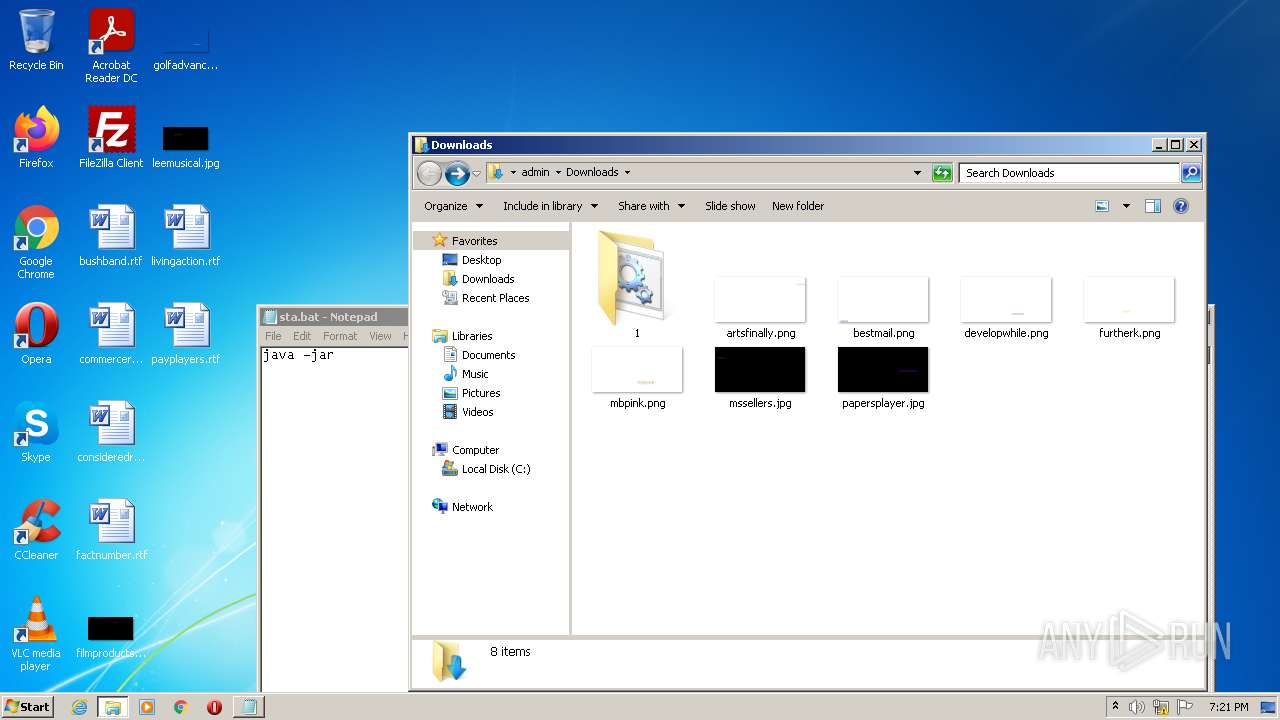Toggle the preview pane button

tap(1153, 206)
